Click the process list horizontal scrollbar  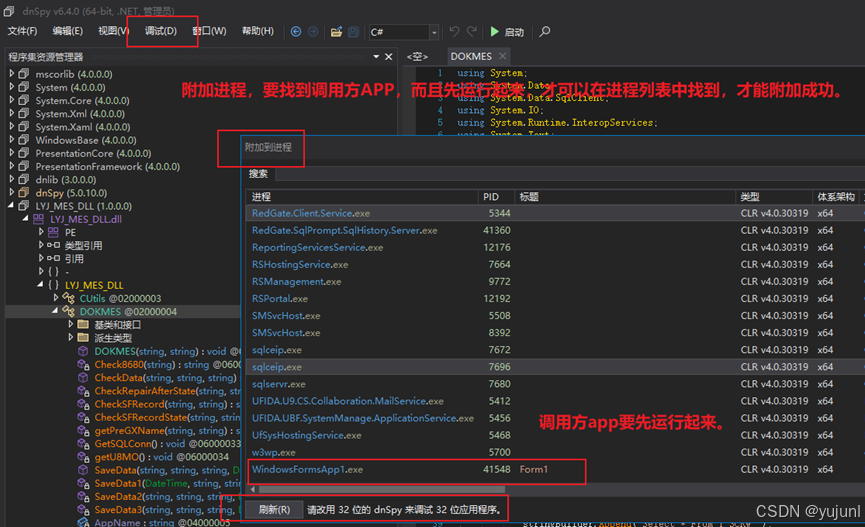pyautogui.click(x=382, y=489)
